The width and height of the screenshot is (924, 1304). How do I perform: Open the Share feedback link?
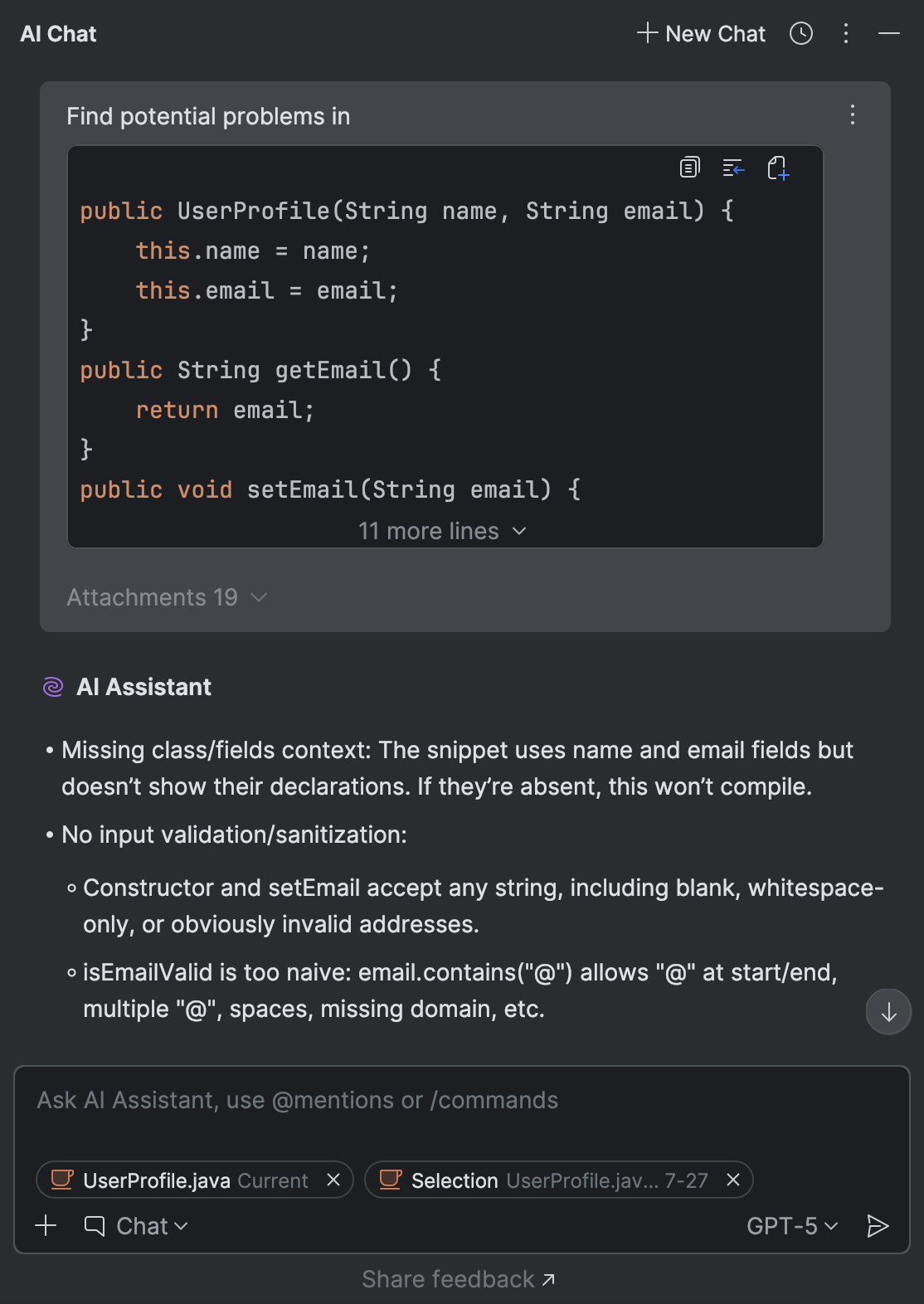tap(459, 1279)
